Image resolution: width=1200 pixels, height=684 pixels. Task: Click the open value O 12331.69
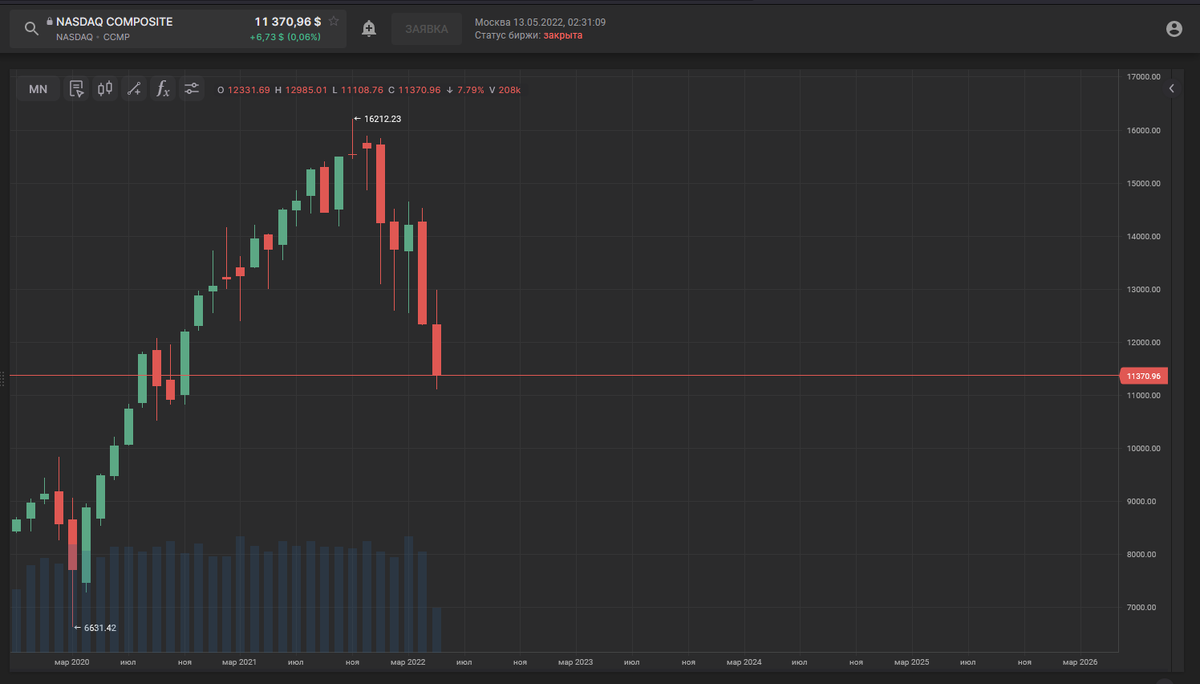coord(243,90)
